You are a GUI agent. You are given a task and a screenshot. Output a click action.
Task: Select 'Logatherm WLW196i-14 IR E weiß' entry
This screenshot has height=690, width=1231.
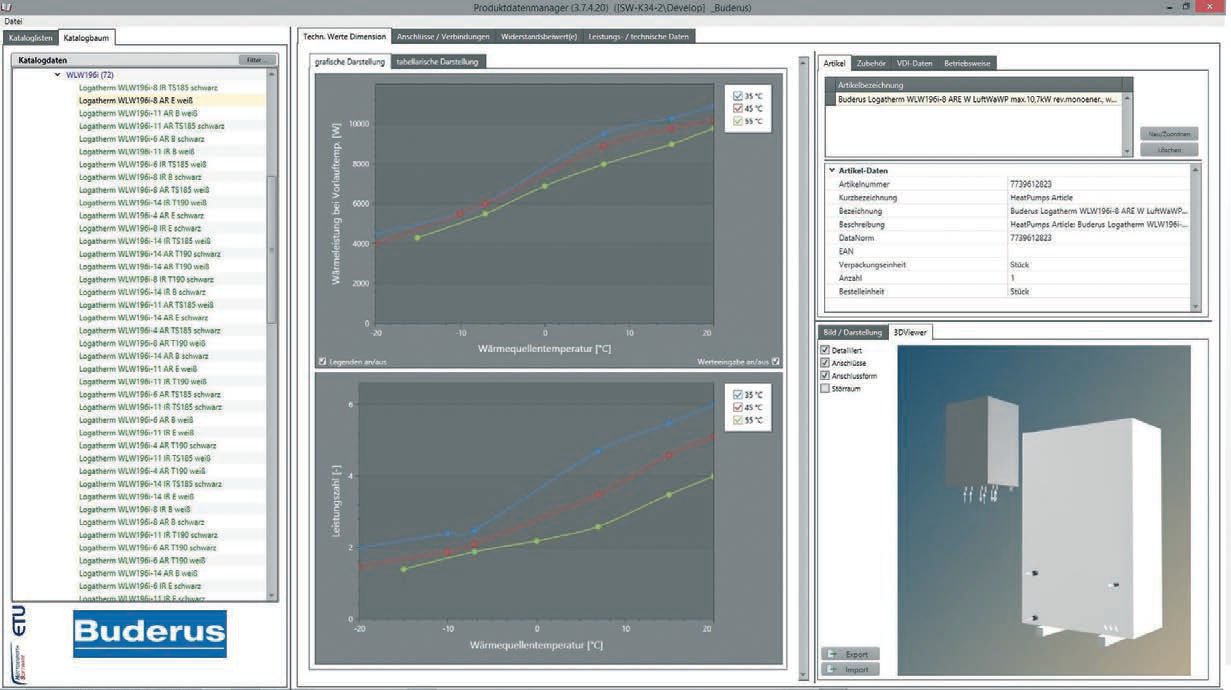click(137, 496)
